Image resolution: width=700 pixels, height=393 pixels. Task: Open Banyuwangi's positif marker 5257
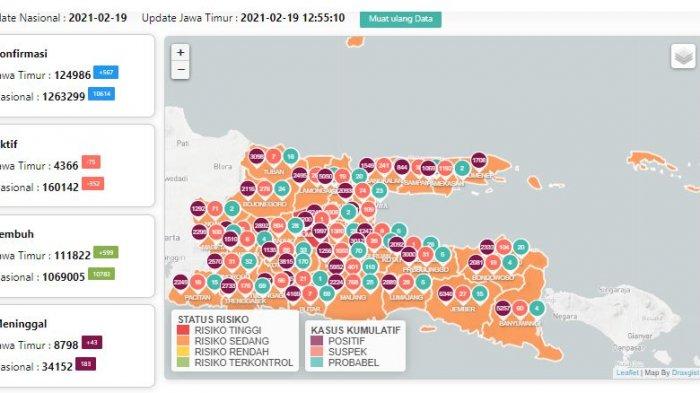(503, 308)
